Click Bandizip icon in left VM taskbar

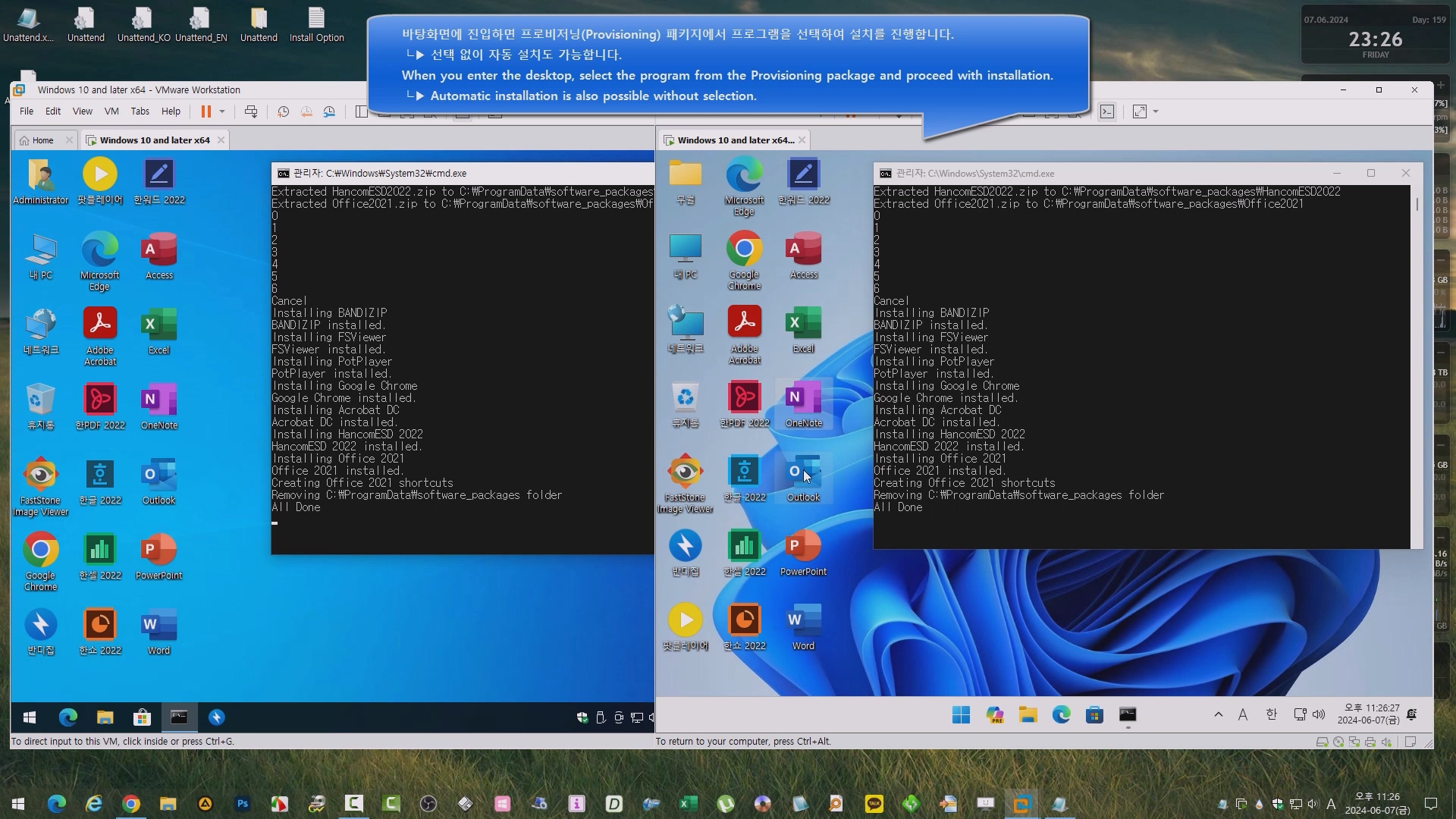click(216, 717)
